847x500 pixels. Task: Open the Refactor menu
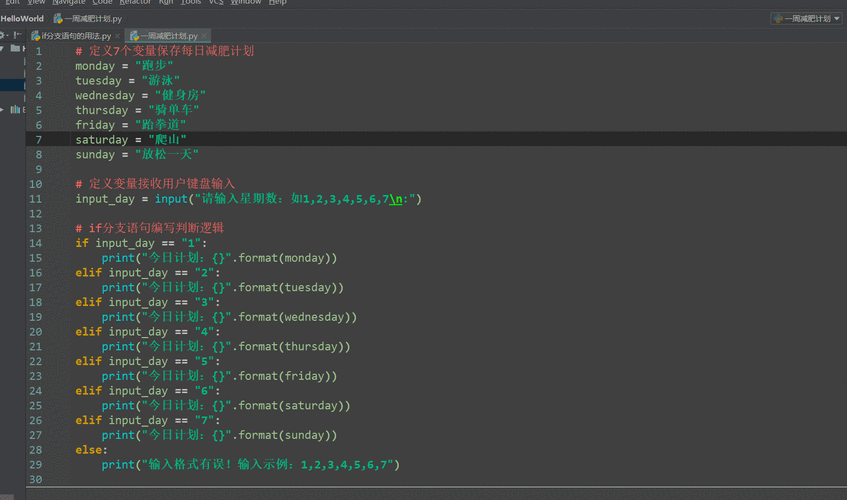135,2
